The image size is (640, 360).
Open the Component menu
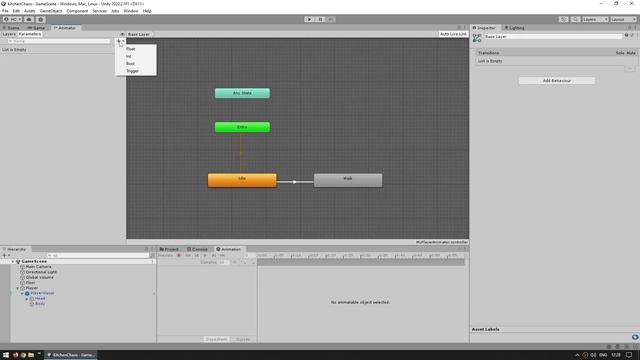coord(77,11)
